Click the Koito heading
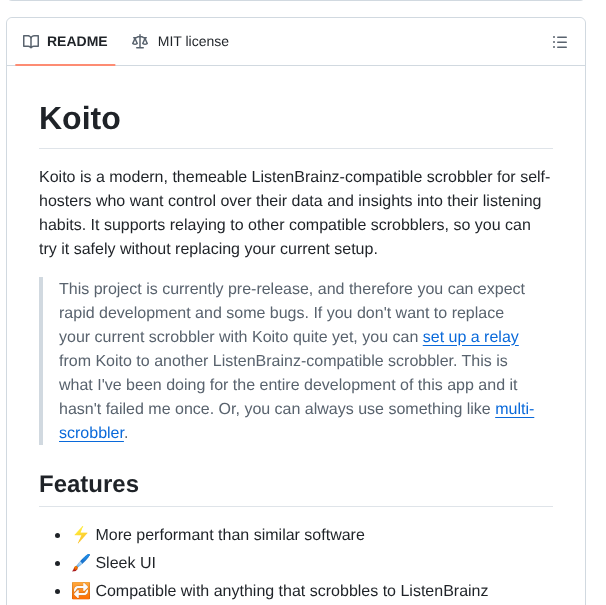 point(80,118)
